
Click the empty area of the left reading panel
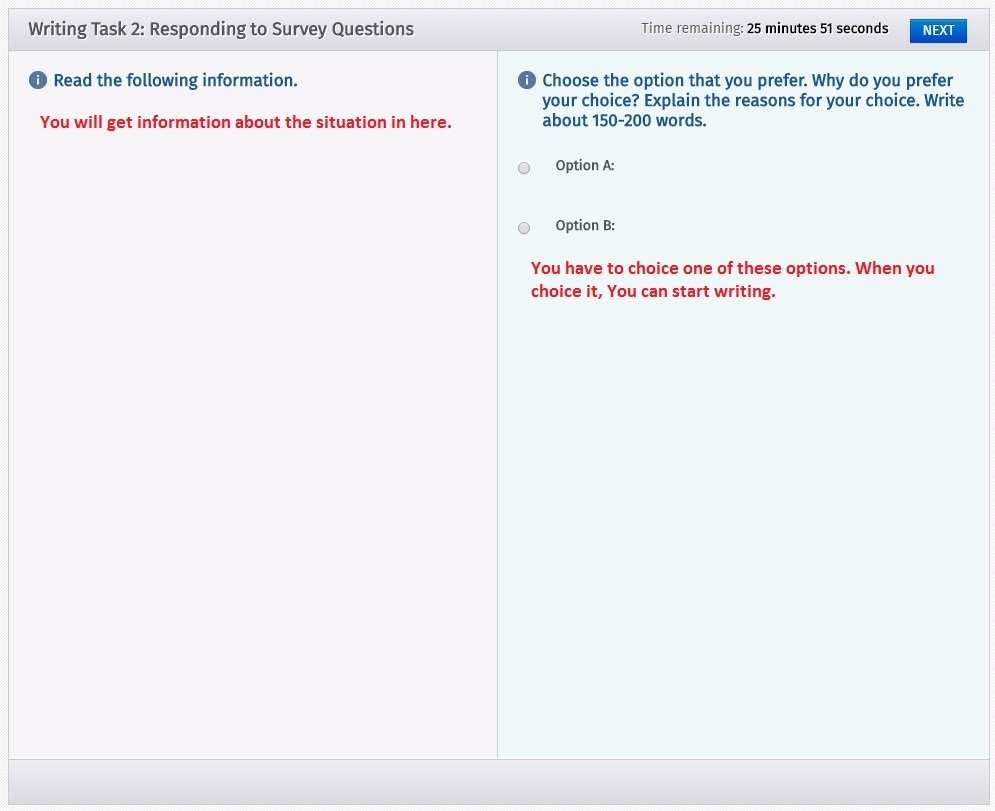(x=250, y=450)
